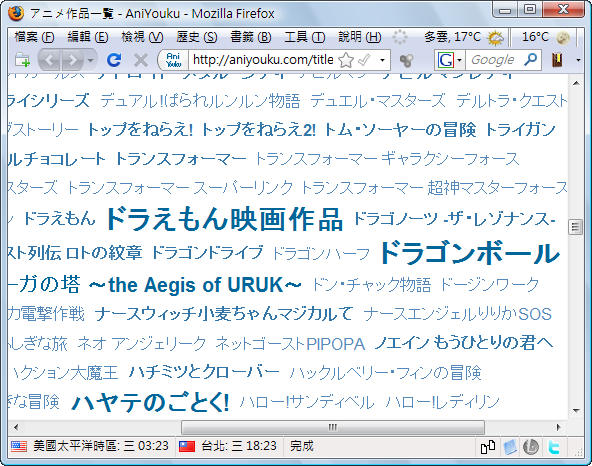The width and height of the screenshot is (592, 466).
Task: Open the ドージンワーク link
Action: coord(489,285)
